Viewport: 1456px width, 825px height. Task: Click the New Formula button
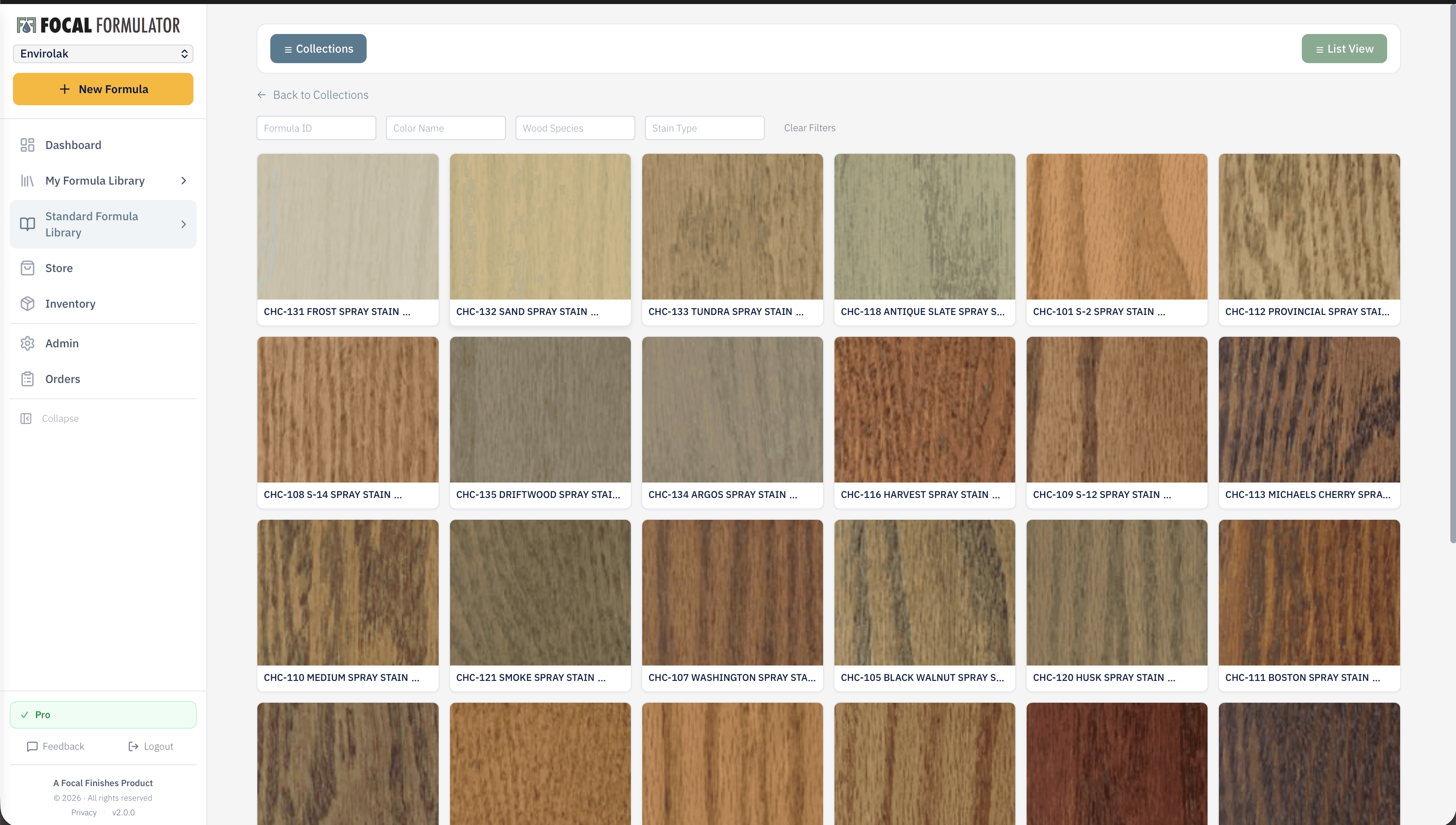(103, 89)
